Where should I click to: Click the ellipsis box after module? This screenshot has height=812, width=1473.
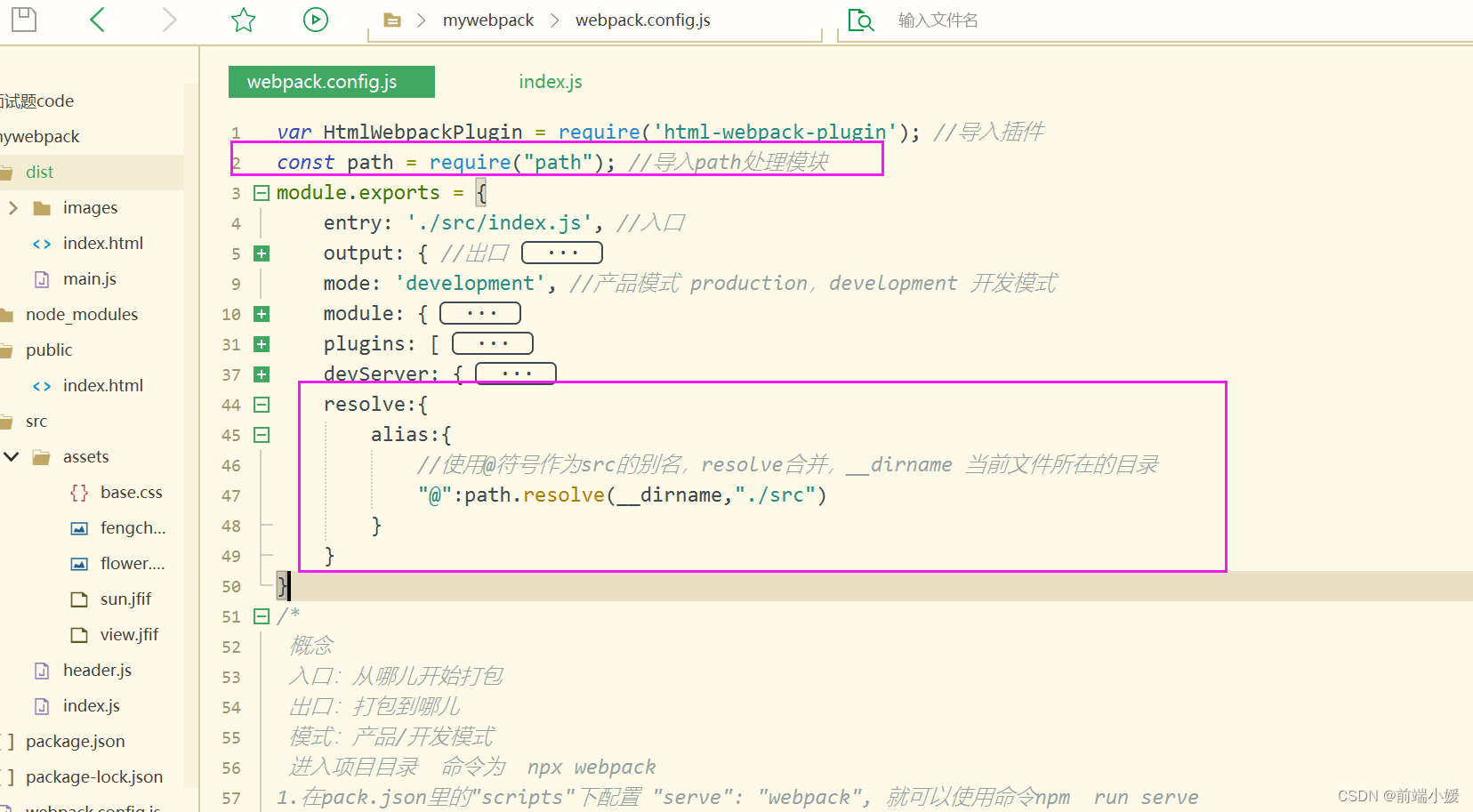coord(480,313)
